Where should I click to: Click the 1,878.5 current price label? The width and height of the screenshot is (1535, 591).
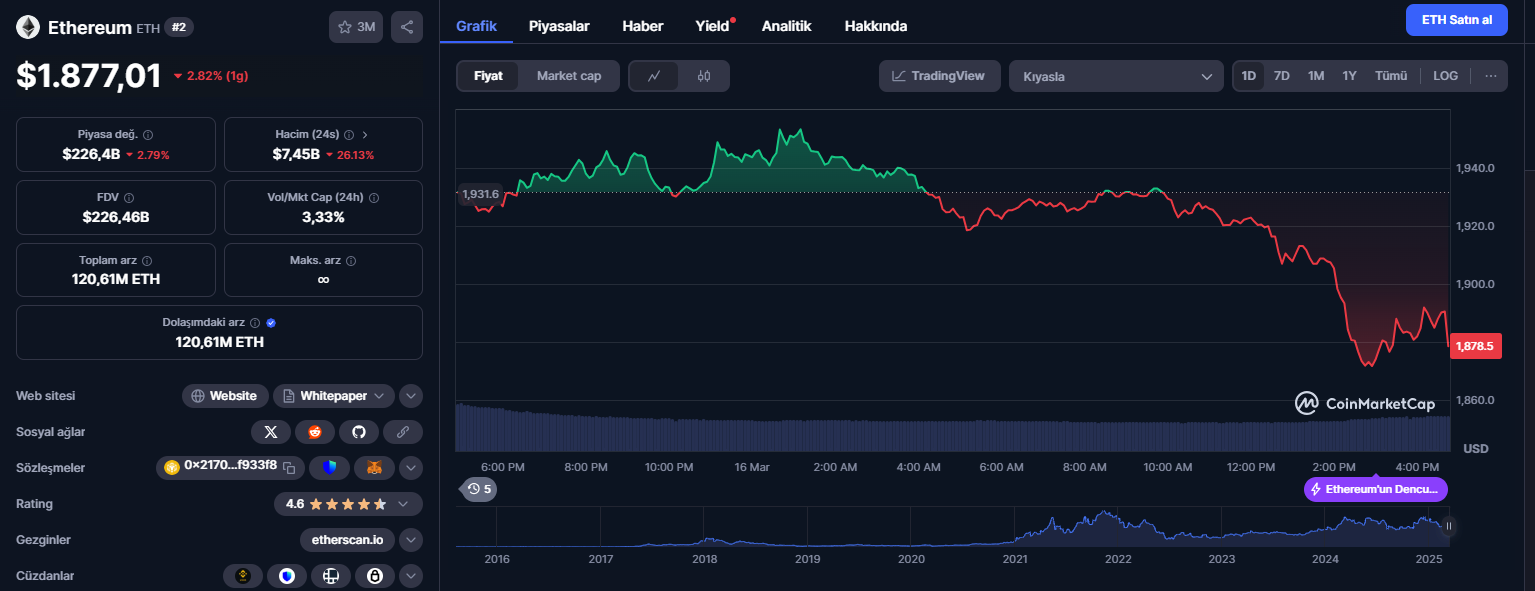point(1475,346)
